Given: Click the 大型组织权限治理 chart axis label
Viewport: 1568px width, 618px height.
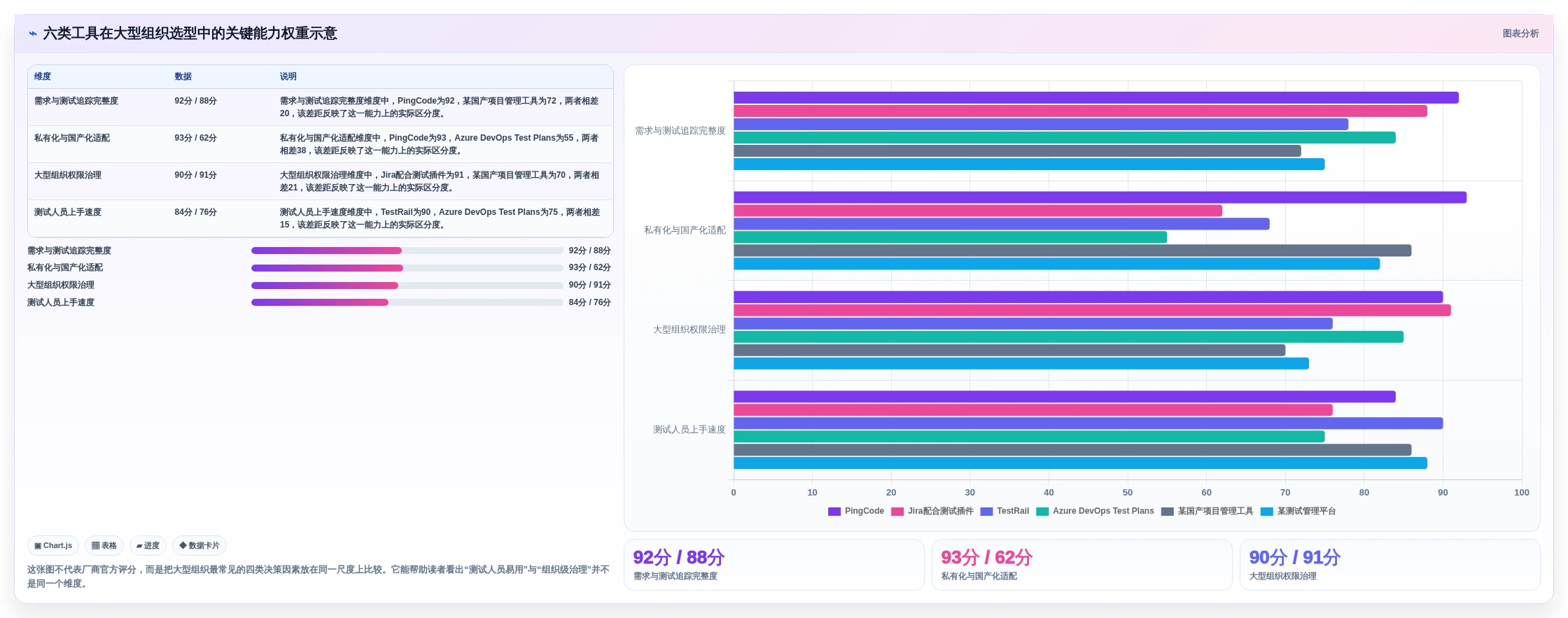Looking at the screenshot, I should coord(689,330).
